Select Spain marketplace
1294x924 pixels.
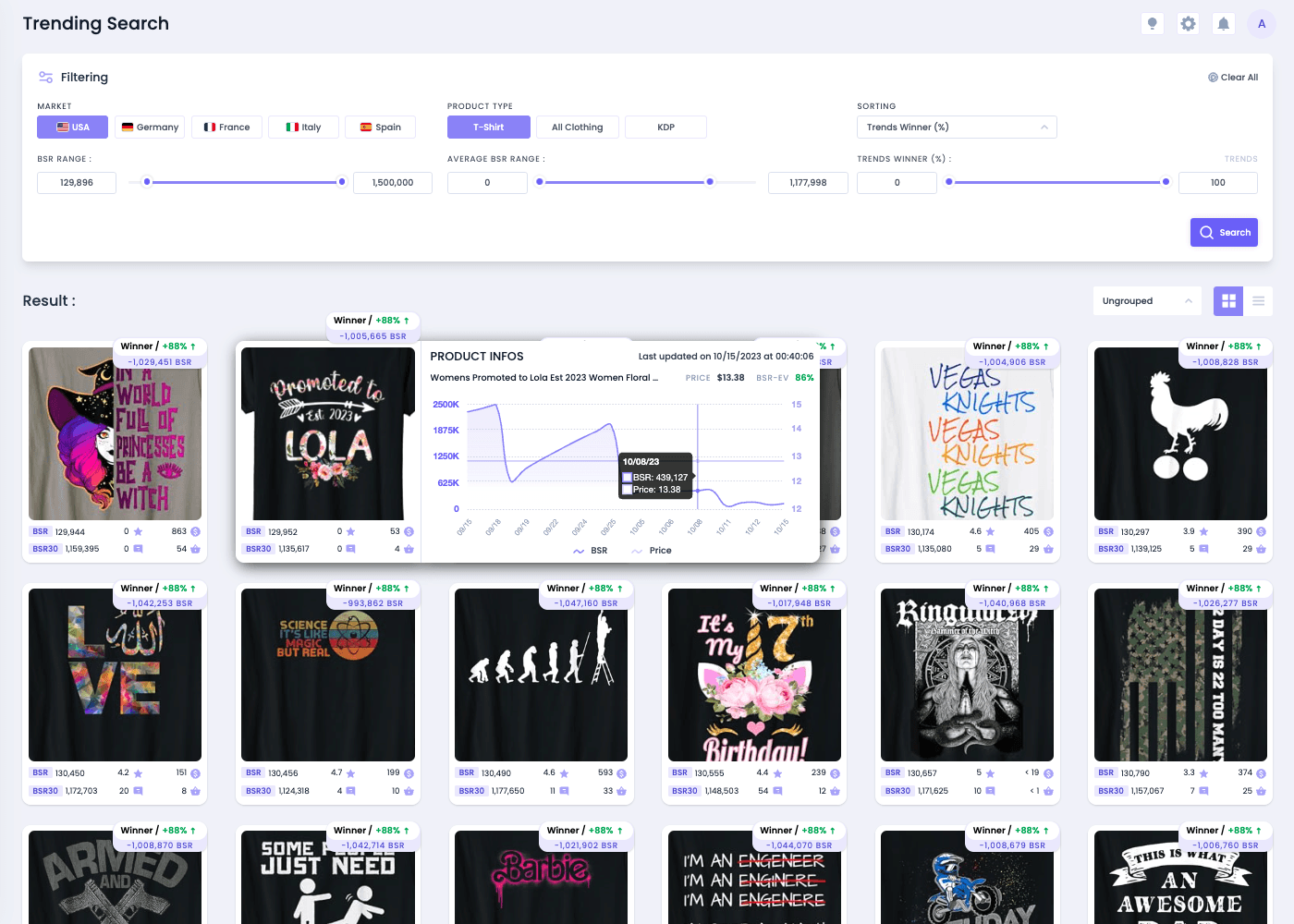pos(380,128)
